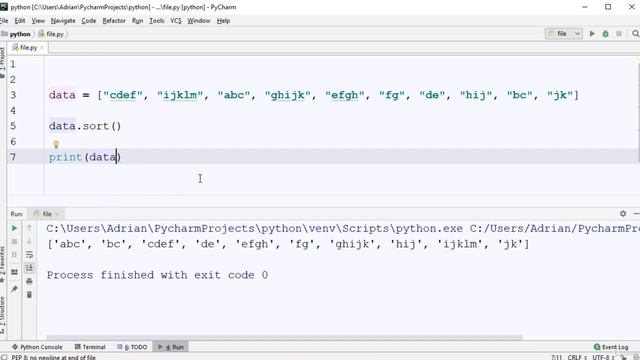Open the Navigate menu

[63, 21]
